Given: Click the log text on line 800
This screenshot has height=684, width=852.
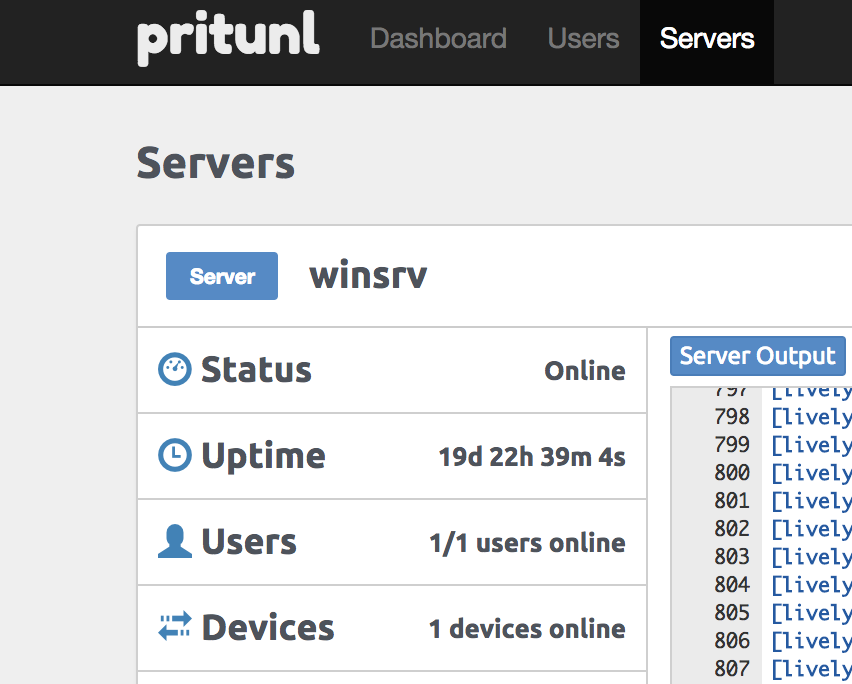Looking at the screenshot, I should click(811, 473).
